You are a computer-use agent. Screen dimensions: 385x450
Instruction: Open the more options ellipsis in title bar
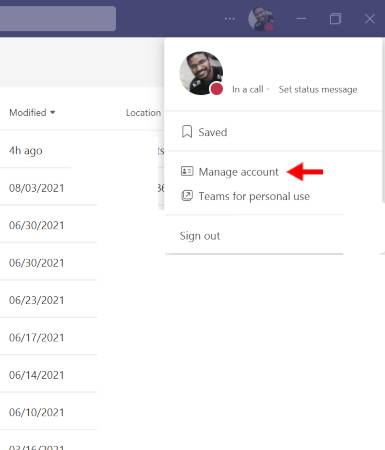click(230, 19)
